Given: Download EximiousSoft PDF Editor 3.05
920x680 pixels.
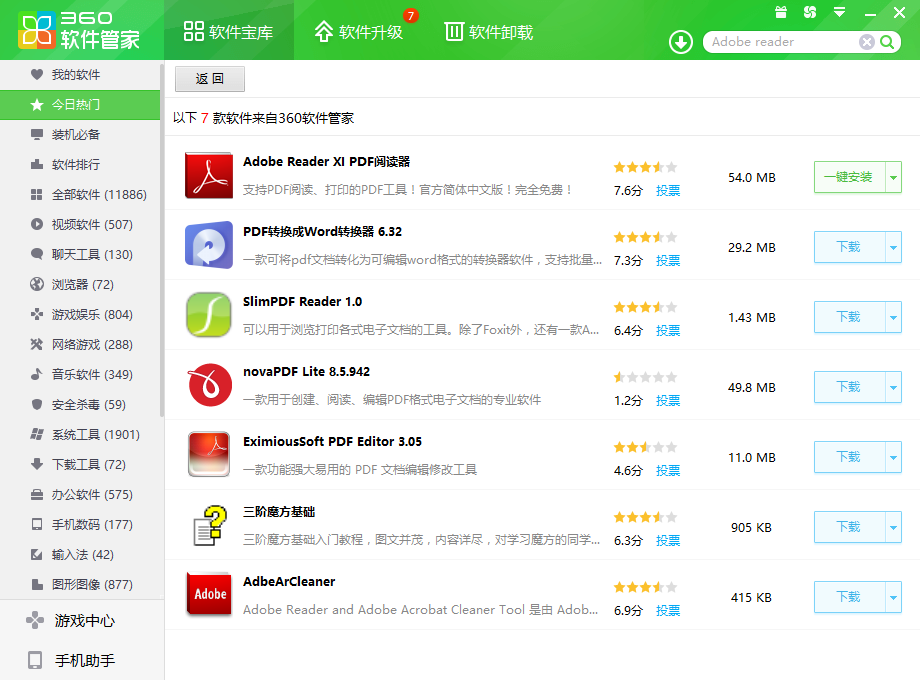Looking at the screenshot, I should (x=849, y=456).
